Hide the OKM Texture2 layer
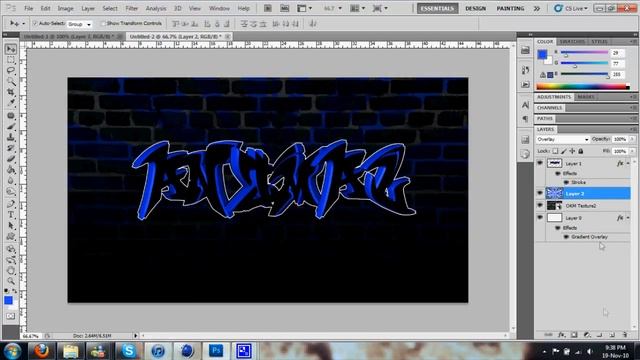 pyautogui.click(x=540, y=206)
